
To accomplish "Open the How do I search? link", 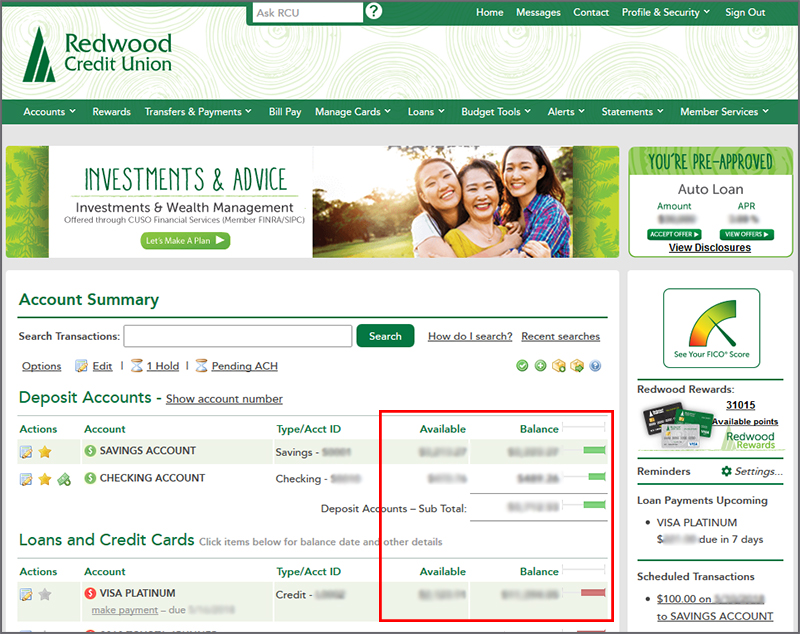I will pyautogui.click(x=470, y=336).
